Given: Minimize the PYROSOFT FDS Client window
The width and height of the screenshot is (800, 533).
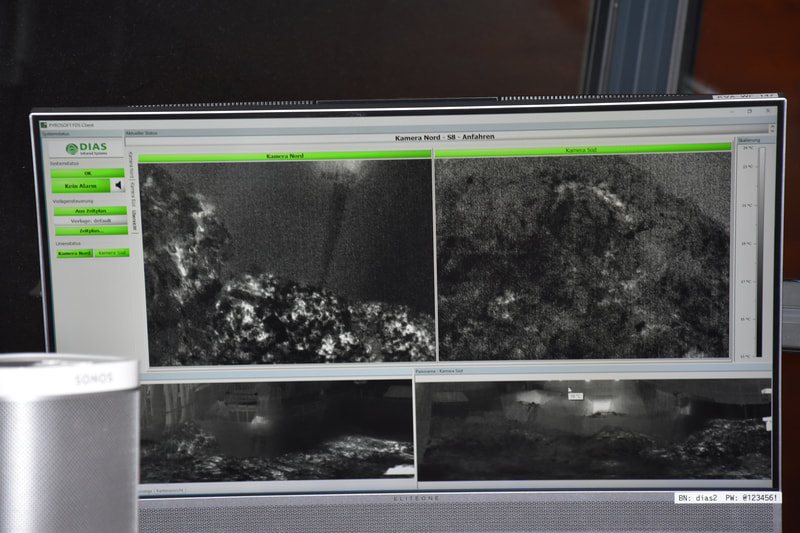Looking at the screenshot, I should pyautogui.click(x=732, y=112).
